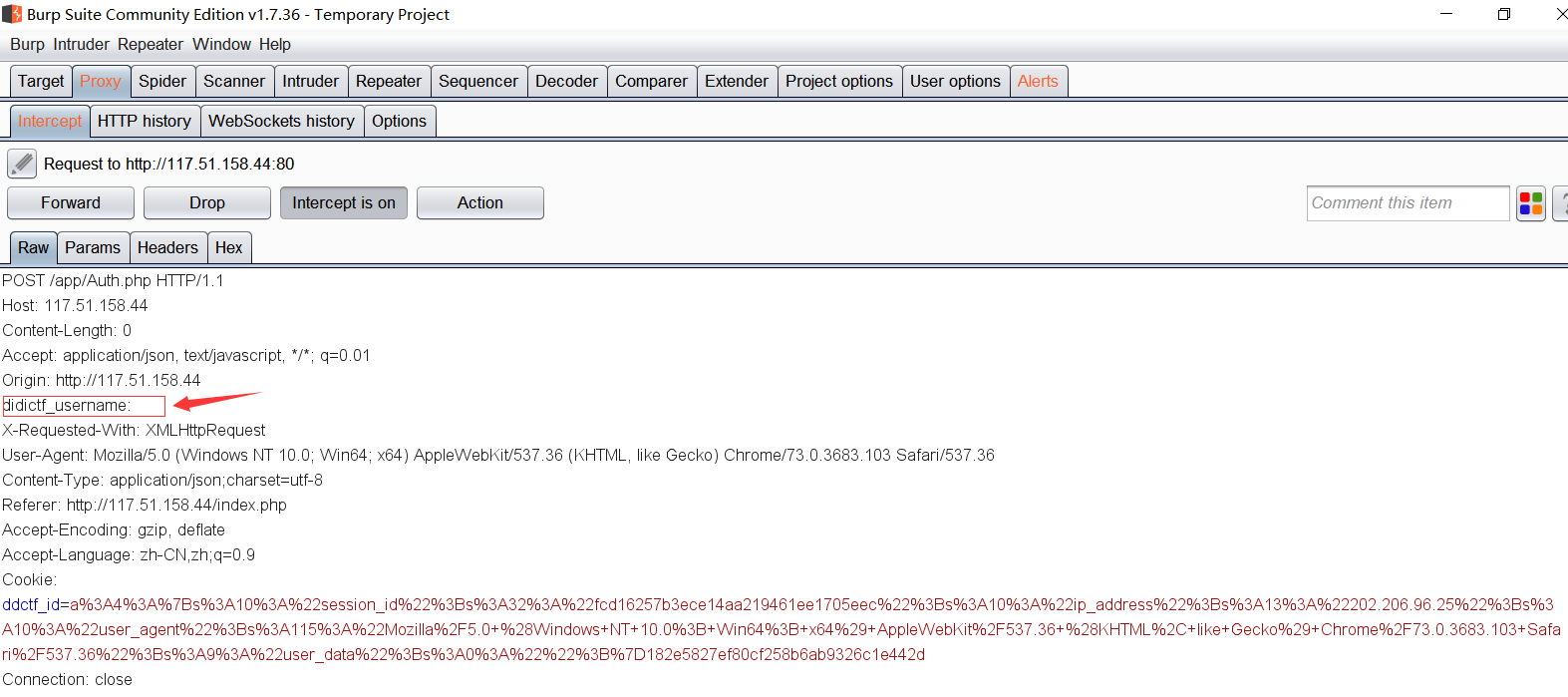Click the User-Agent header line
This screenshot has width=1568, height=697.
[498, 456]
